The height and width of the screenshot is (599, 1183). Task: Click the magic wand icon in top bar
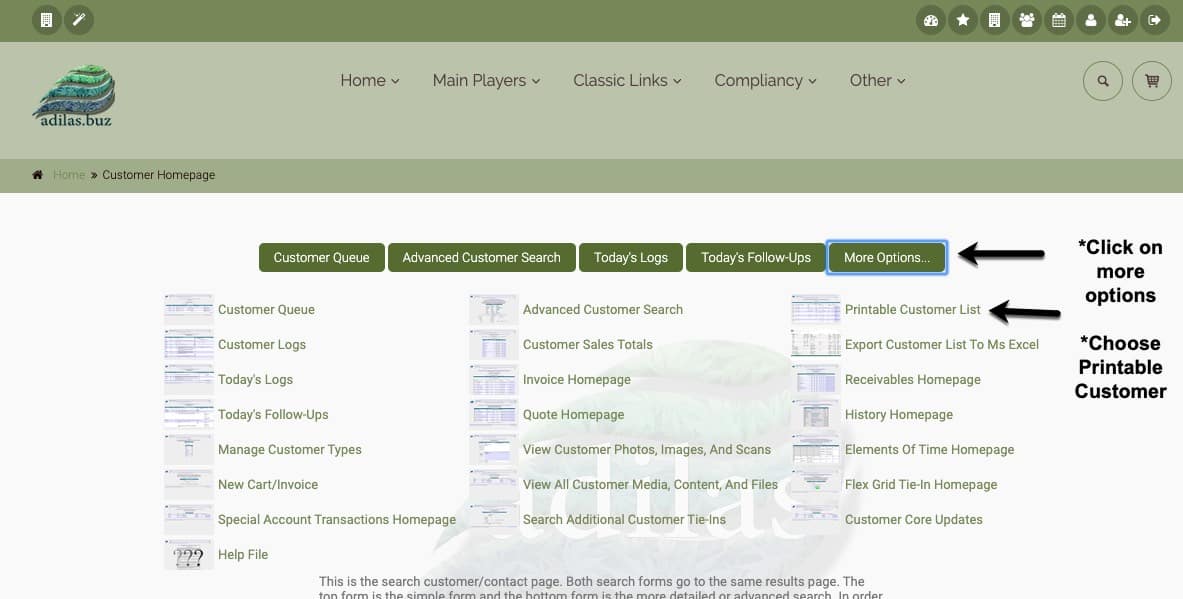79,20
